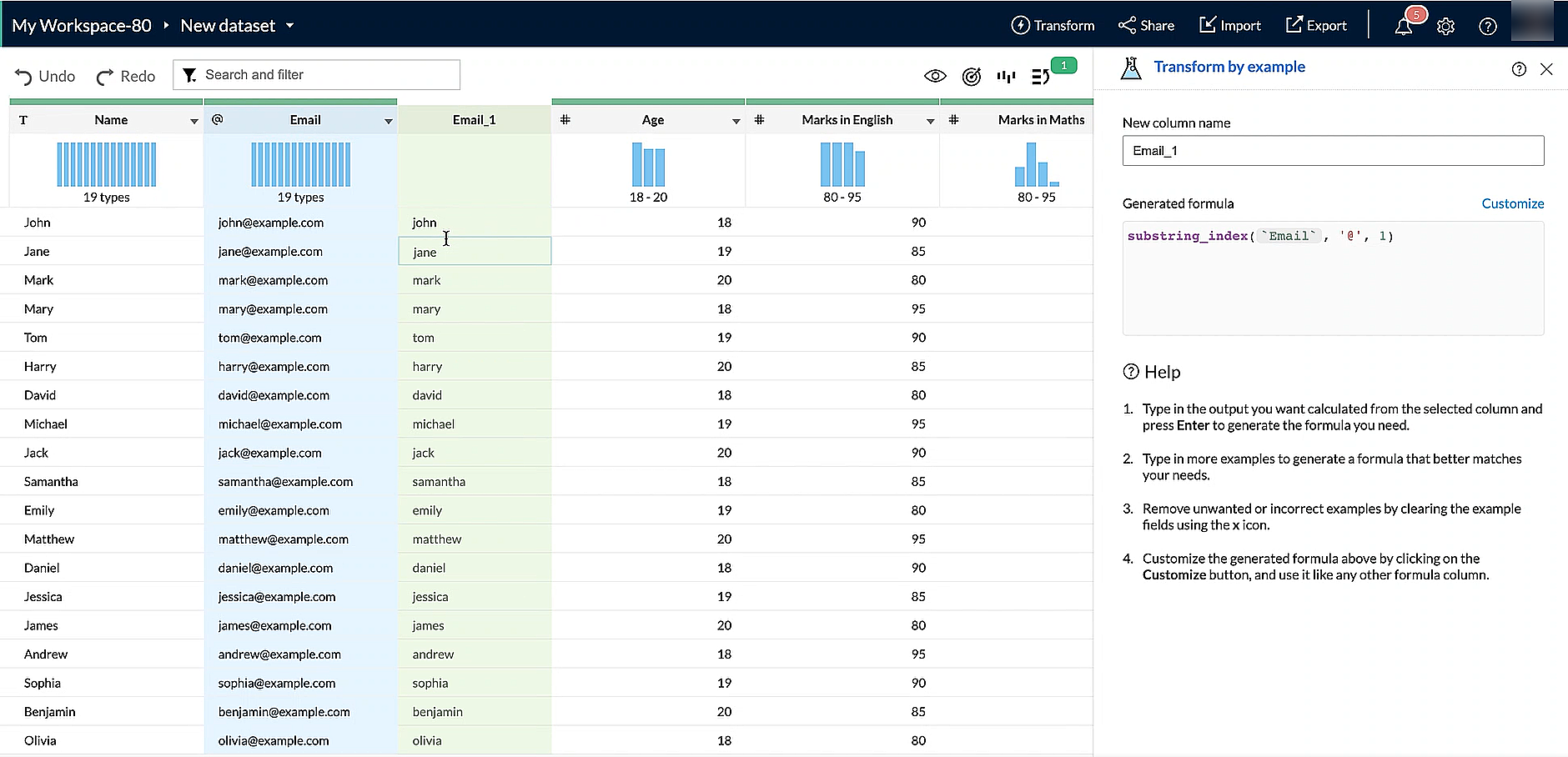Image resolution: width=1568 pixels, height=757 pixels.
Task: Close the Transform by example panel
Action: click(x=1546, y=69)
